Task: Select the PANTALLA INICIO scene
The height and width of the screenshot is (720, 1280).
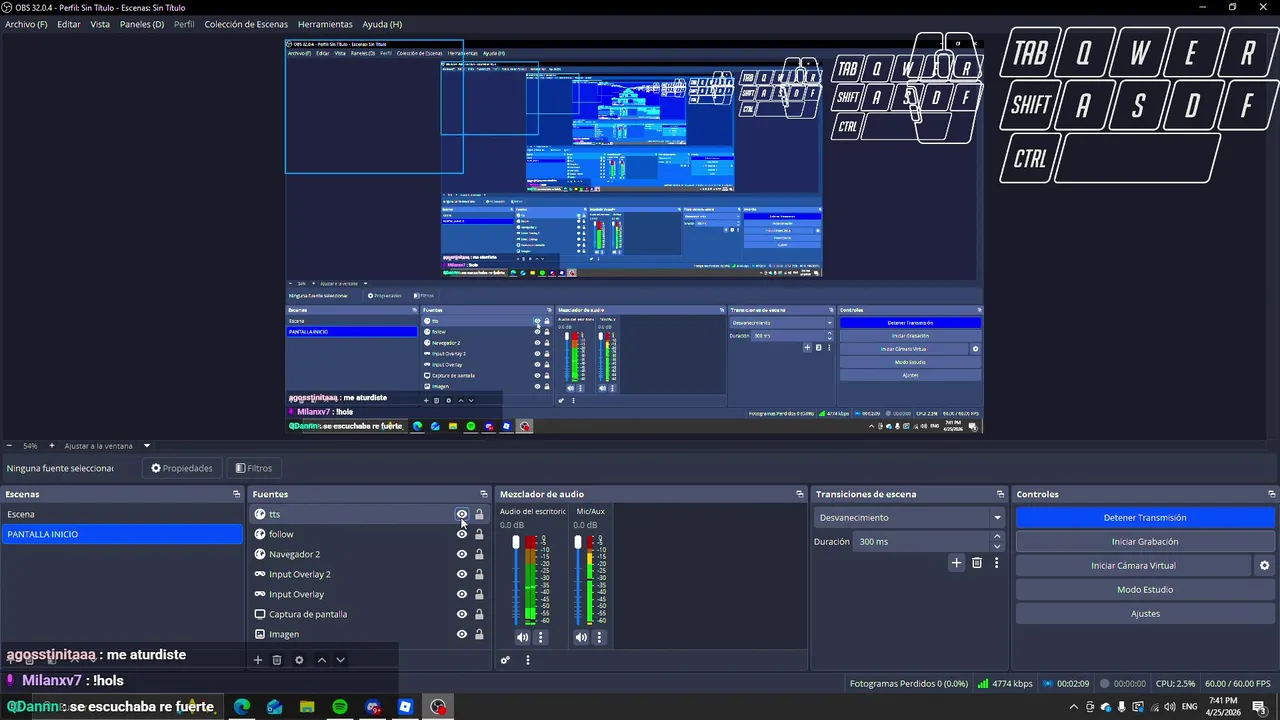Action: pyautogui.click(x=122, y=534)
